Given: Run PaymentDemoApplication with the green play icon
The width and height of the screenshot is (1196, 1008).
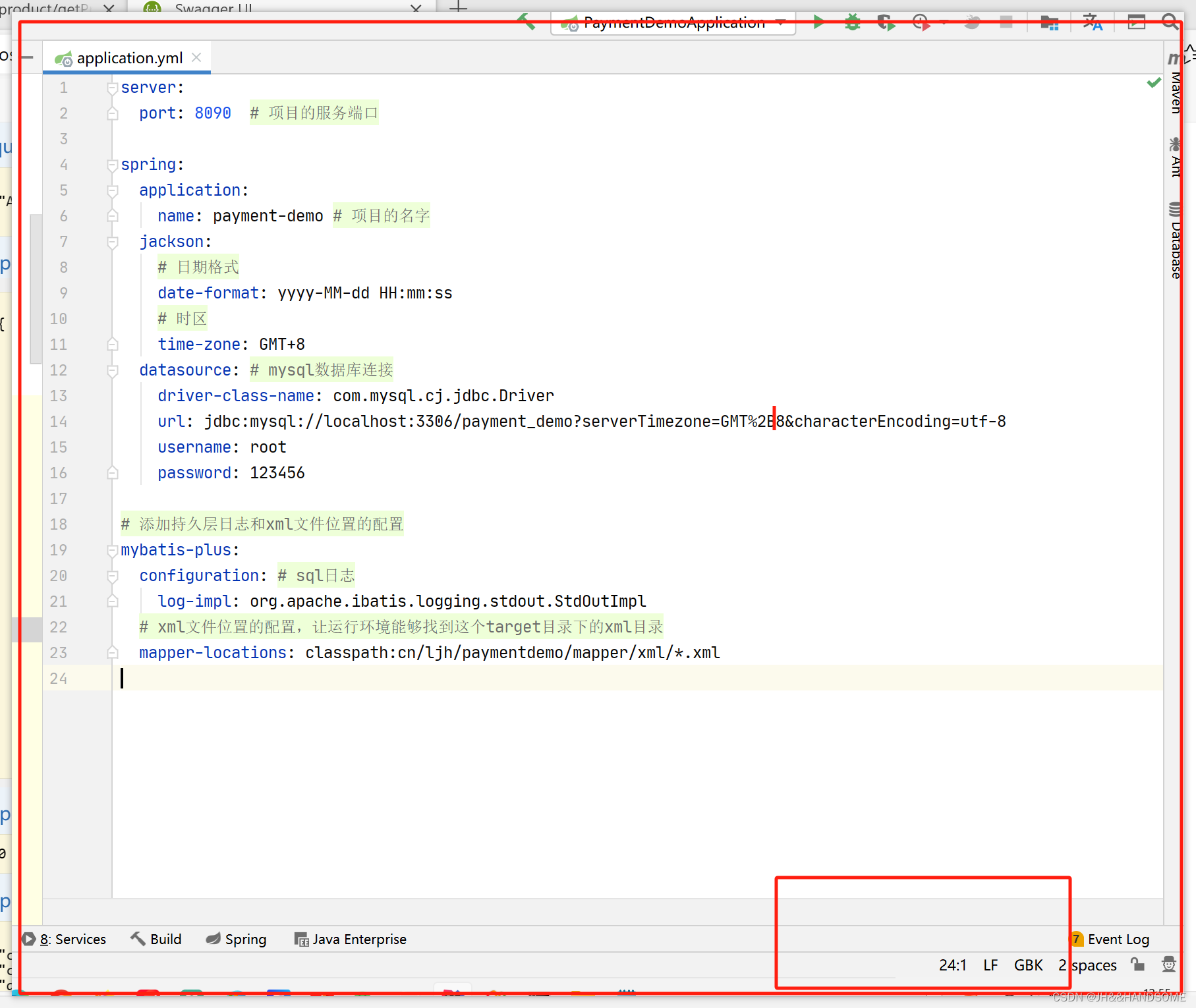Looking at the screenshot, I should (x=818, y=22).
